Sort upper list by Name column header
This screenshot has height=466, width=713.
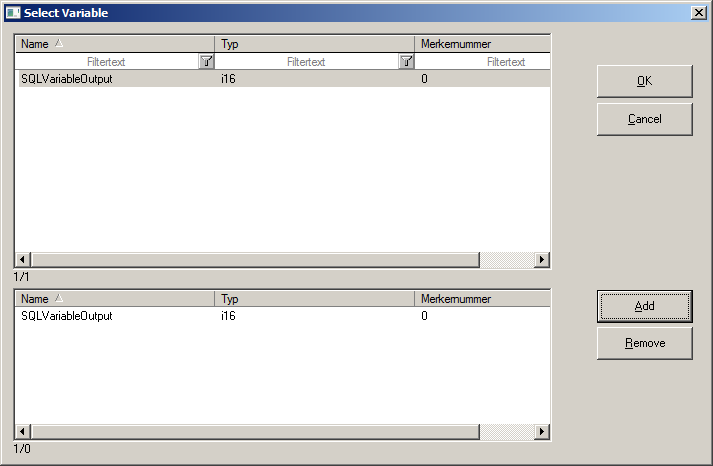pos(114,44)
